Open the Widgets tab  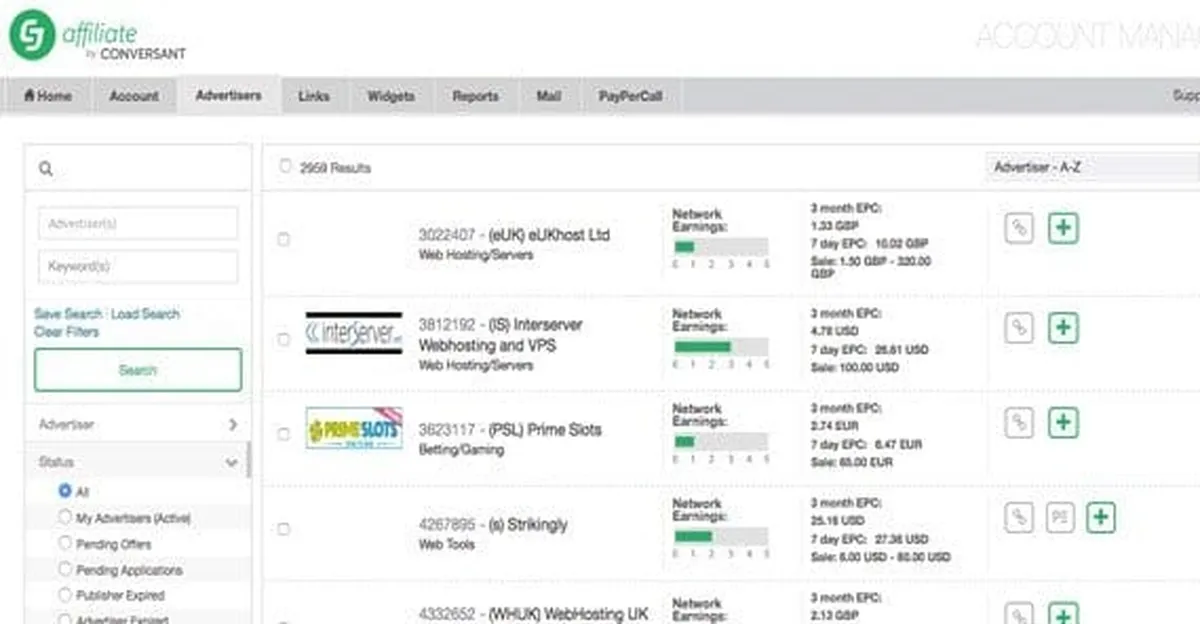coord(391,96)
